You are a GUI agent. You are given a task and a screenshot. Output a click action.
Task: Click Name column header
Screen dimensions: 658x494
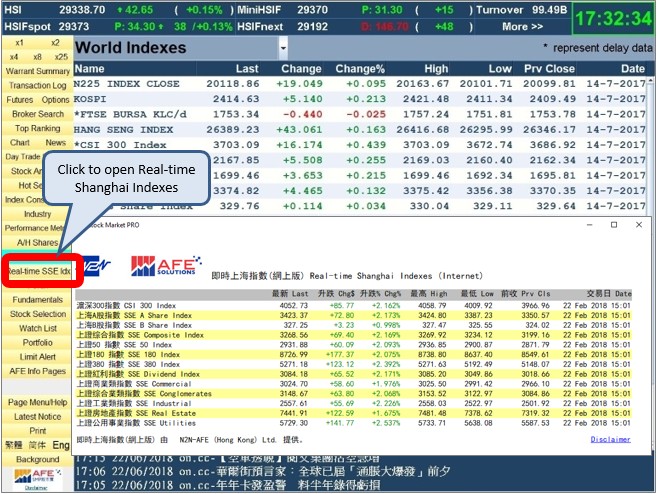click(89, 68)
